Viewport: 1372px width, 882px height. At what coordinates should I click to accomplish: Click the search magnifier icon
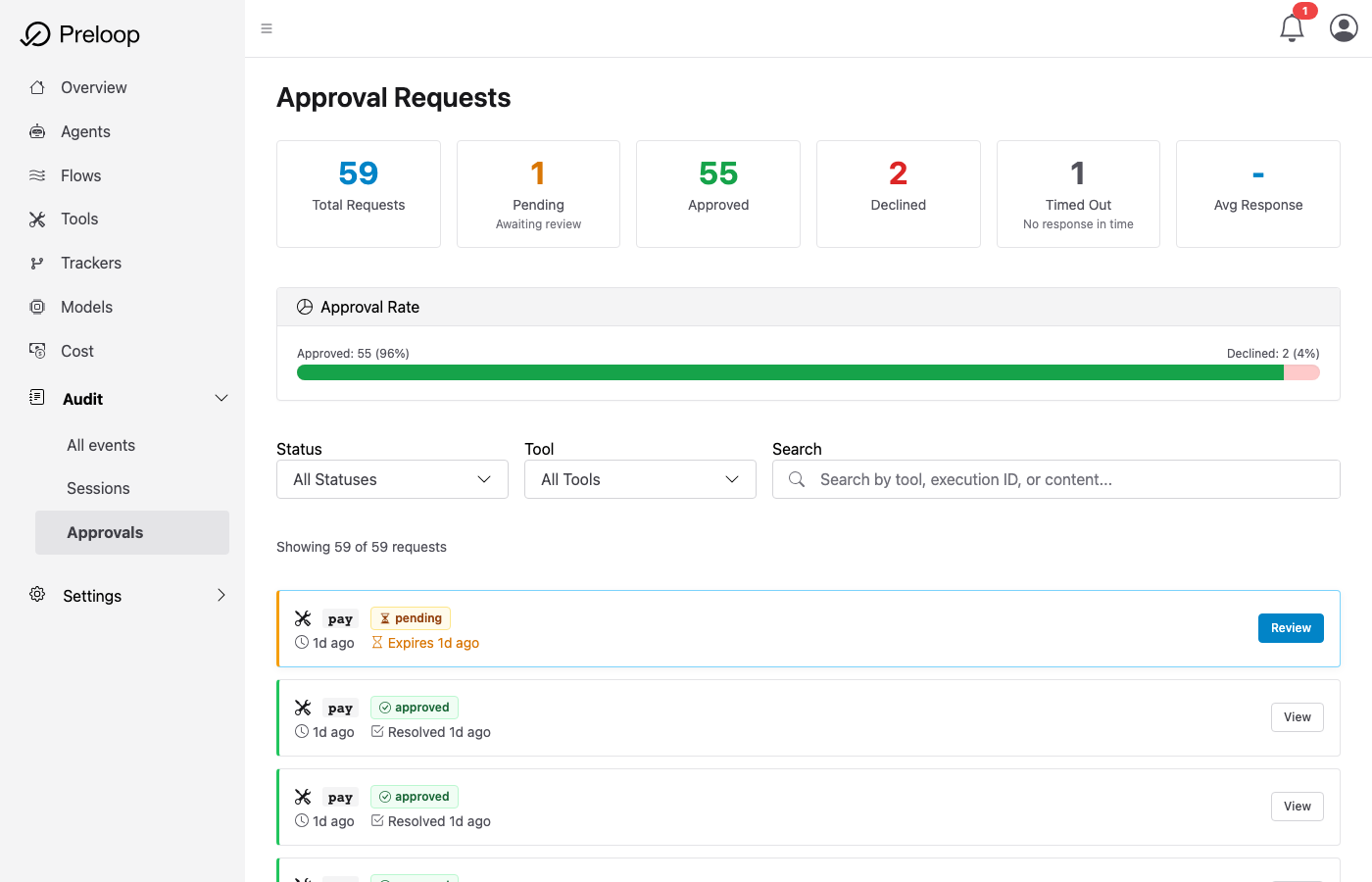click(x=797, y=479)
